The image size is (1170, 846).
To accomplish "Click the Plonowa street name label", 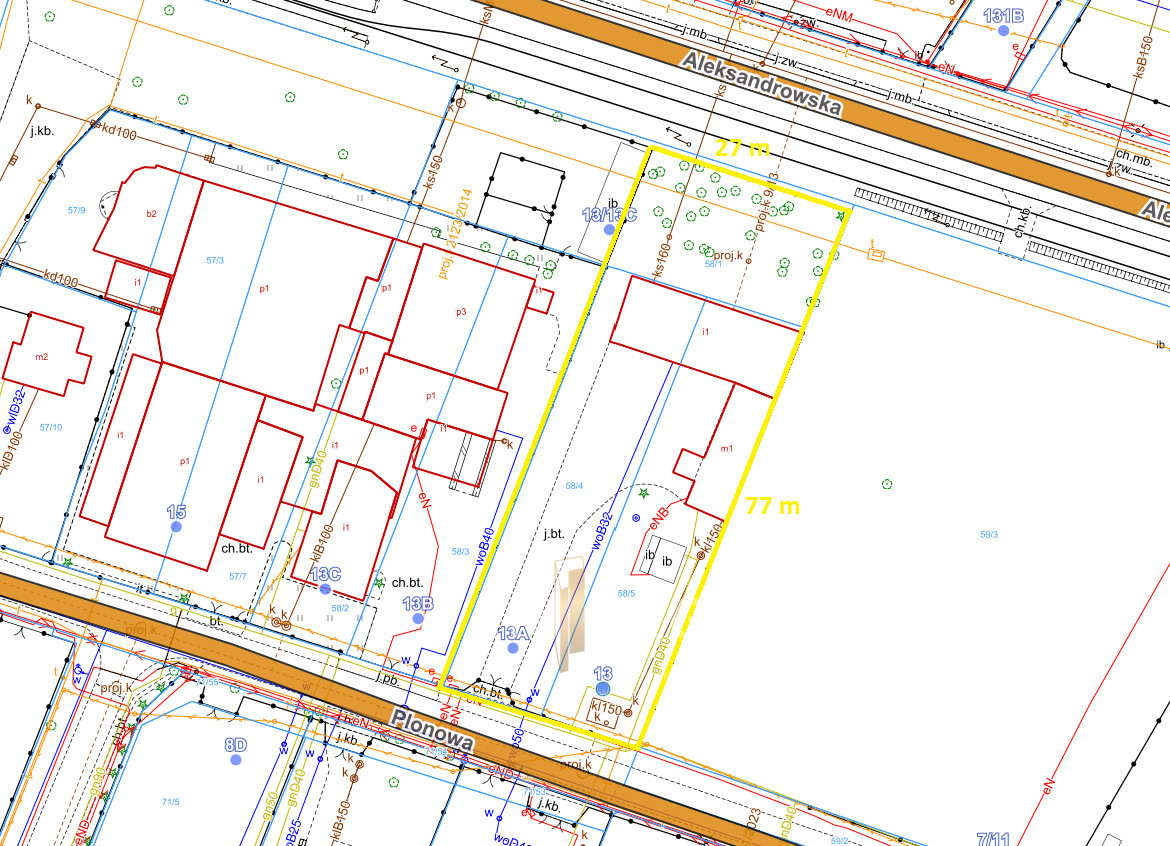I will tap(432, 730).
